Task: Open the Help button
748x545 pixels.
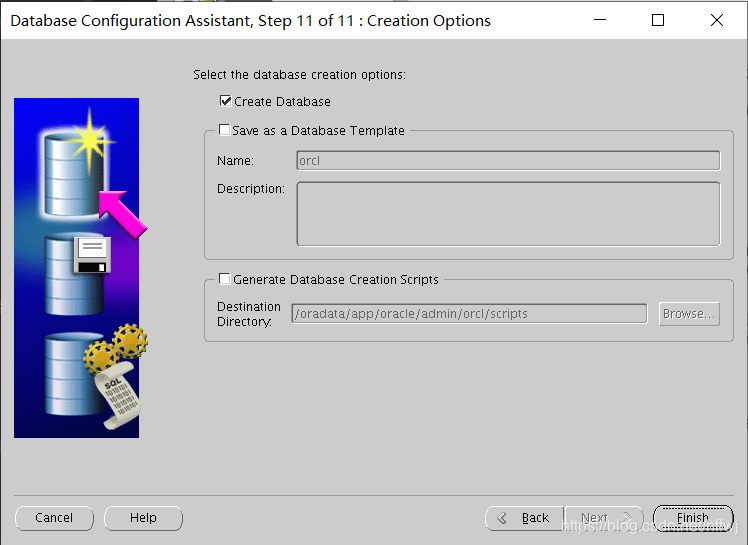Action: click(x=143, y=518)
